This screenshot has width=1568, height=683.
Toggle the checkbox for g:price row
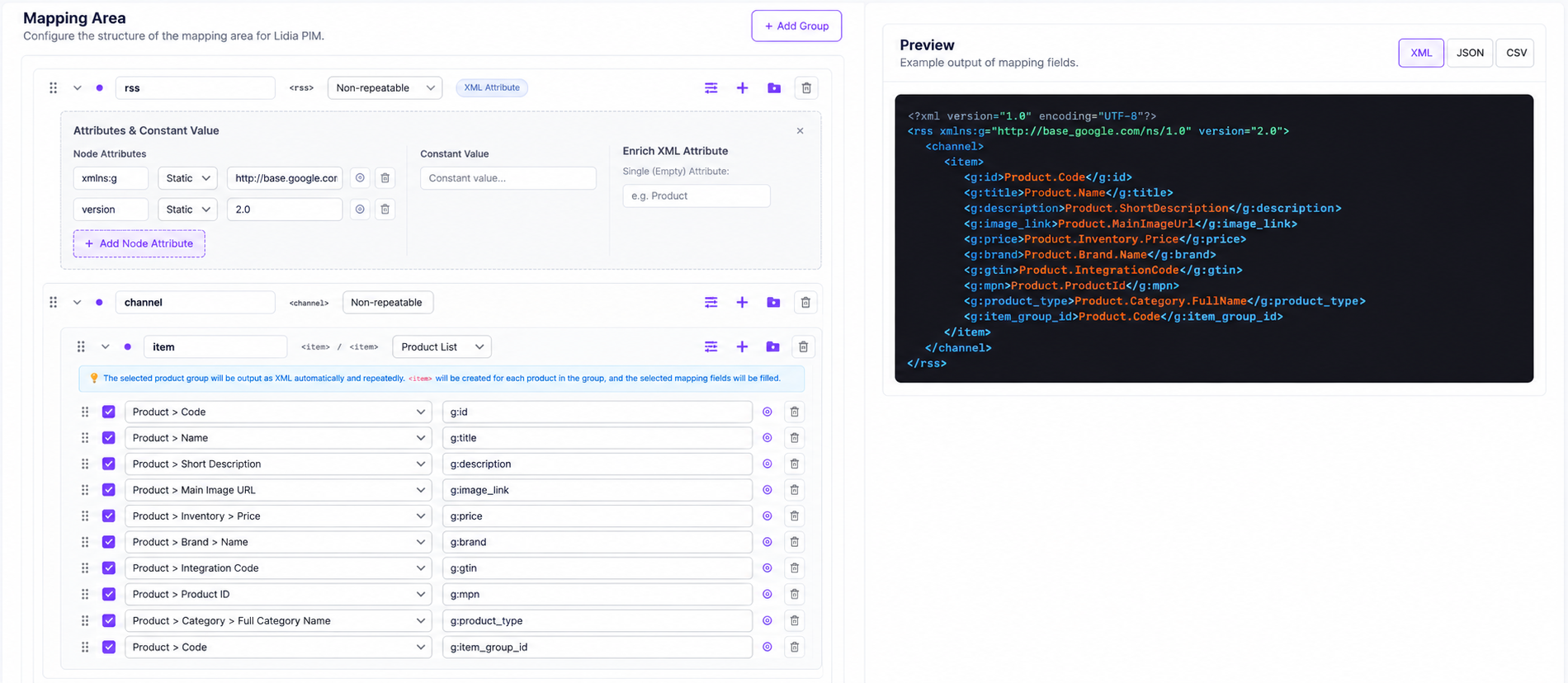[x=109, y=516]
